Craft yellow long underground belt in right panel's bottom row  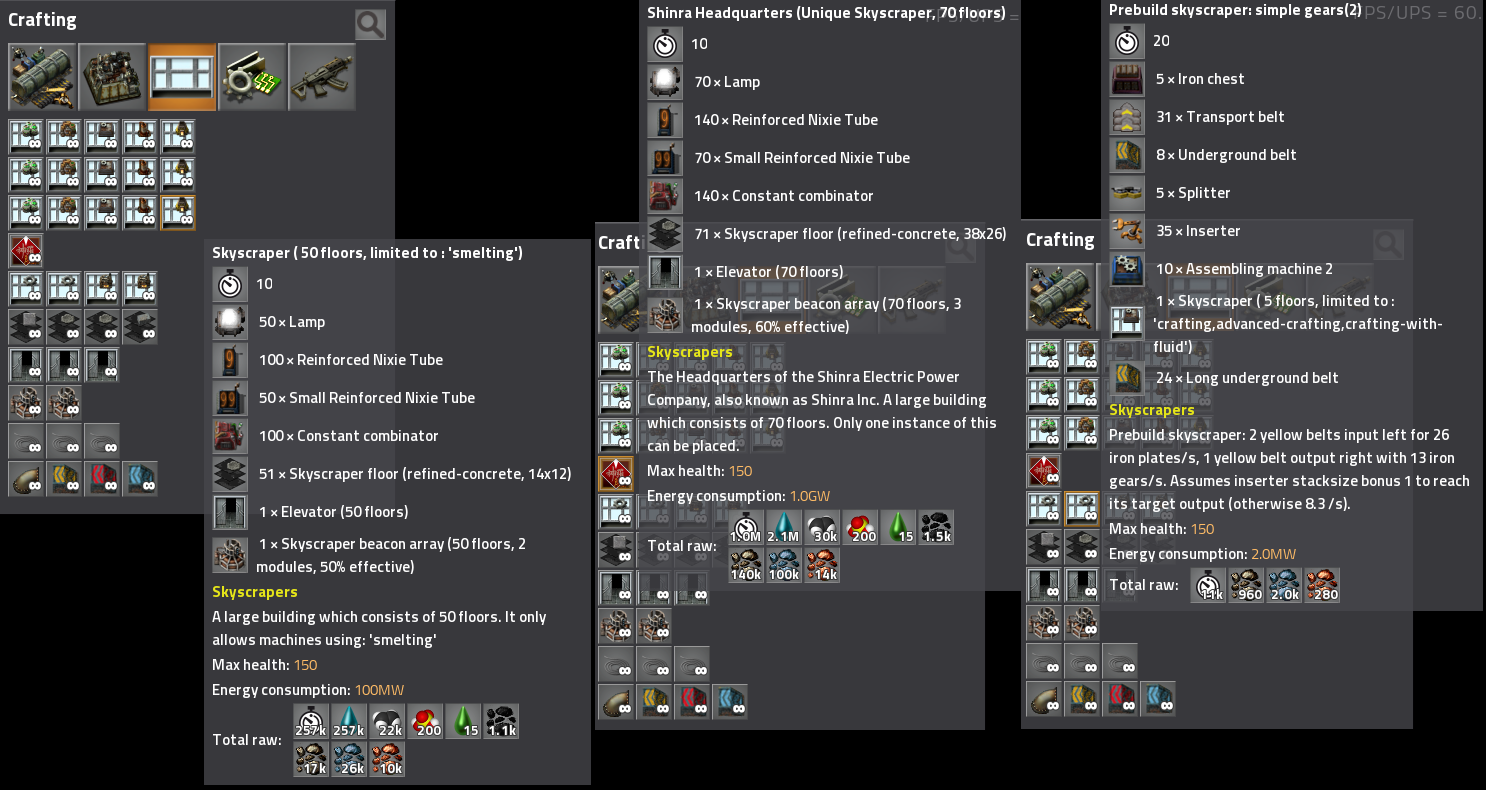tap(1082, 699)
